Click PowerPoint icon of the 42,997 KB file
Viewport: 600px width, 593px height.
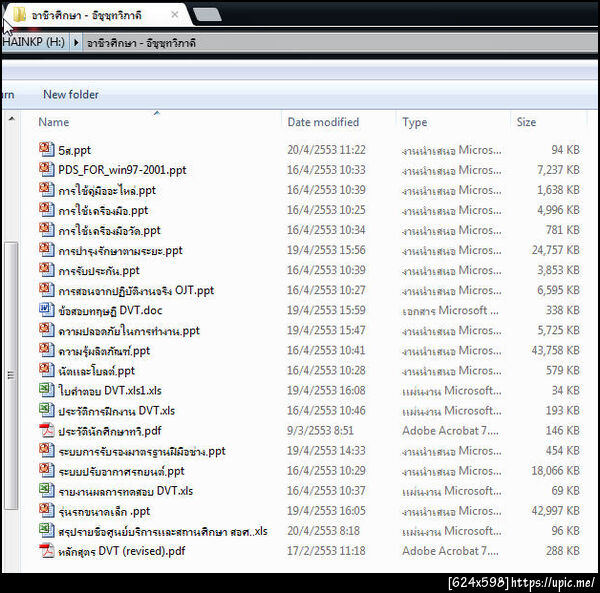click(x=47, y=510)
